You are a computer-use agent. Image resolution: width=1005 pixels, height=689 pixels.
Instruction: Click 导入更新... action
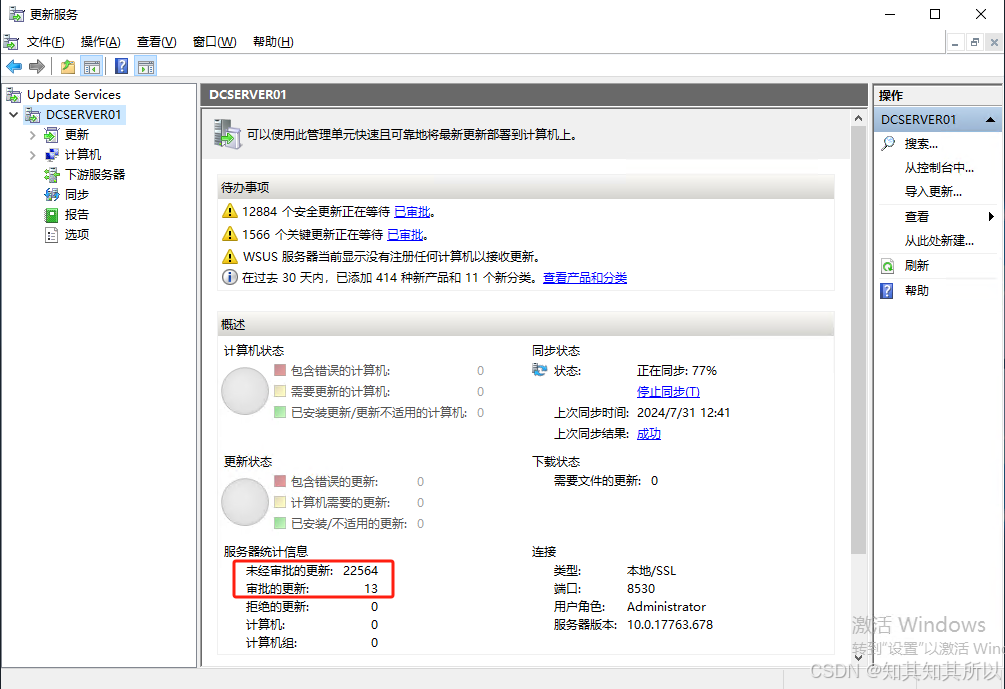coord(933,192)
